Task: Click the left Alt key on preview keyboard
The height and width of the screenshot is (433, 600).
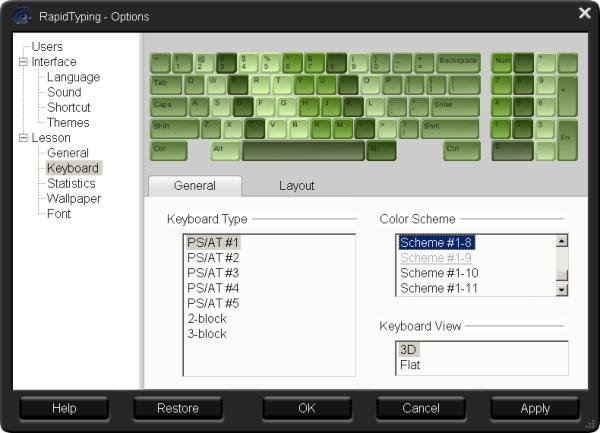Action: click(225, 151)
